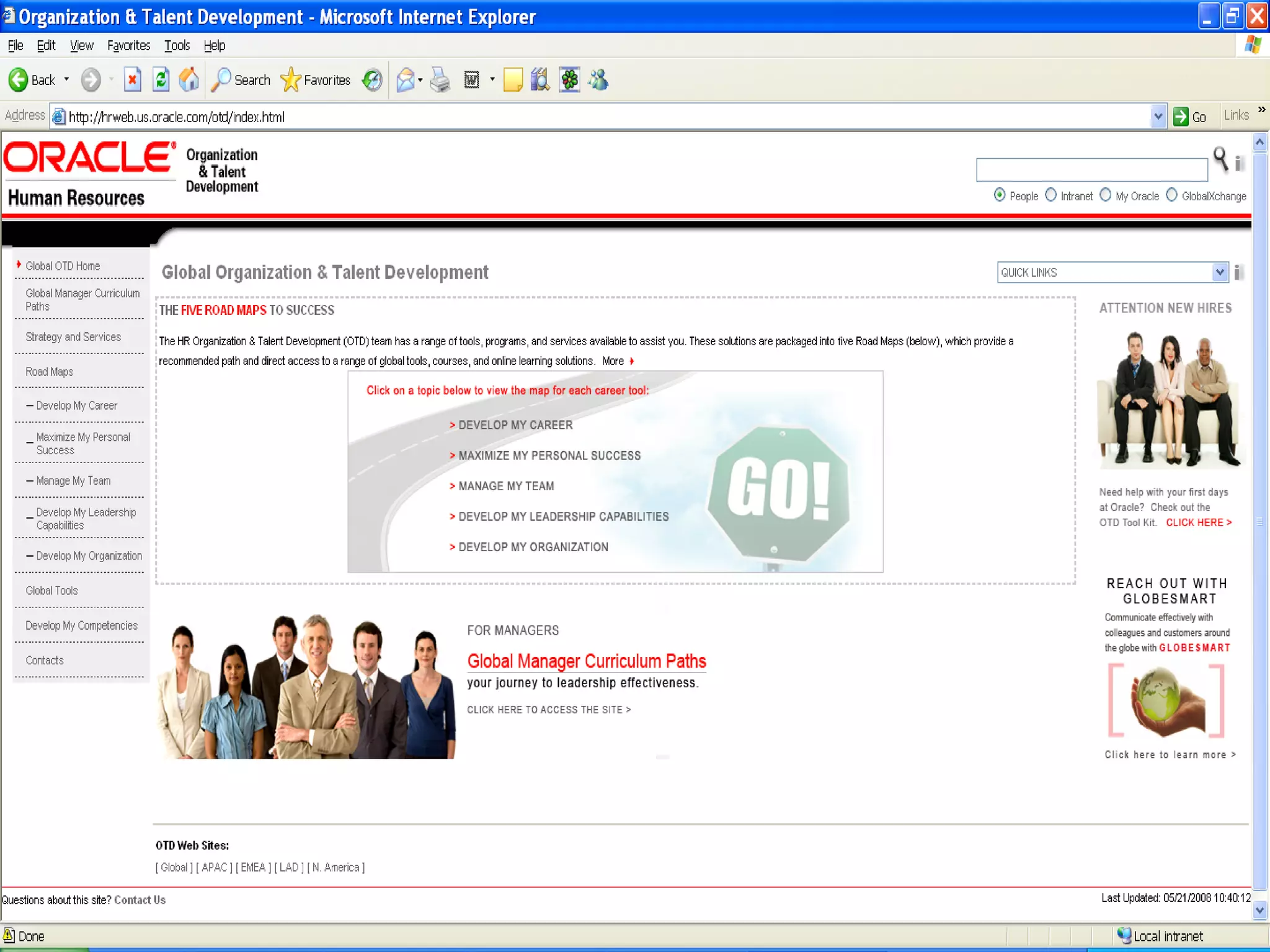Open the Research books icon
This screenshot has height=952, width=1270.
click(540, 80)
